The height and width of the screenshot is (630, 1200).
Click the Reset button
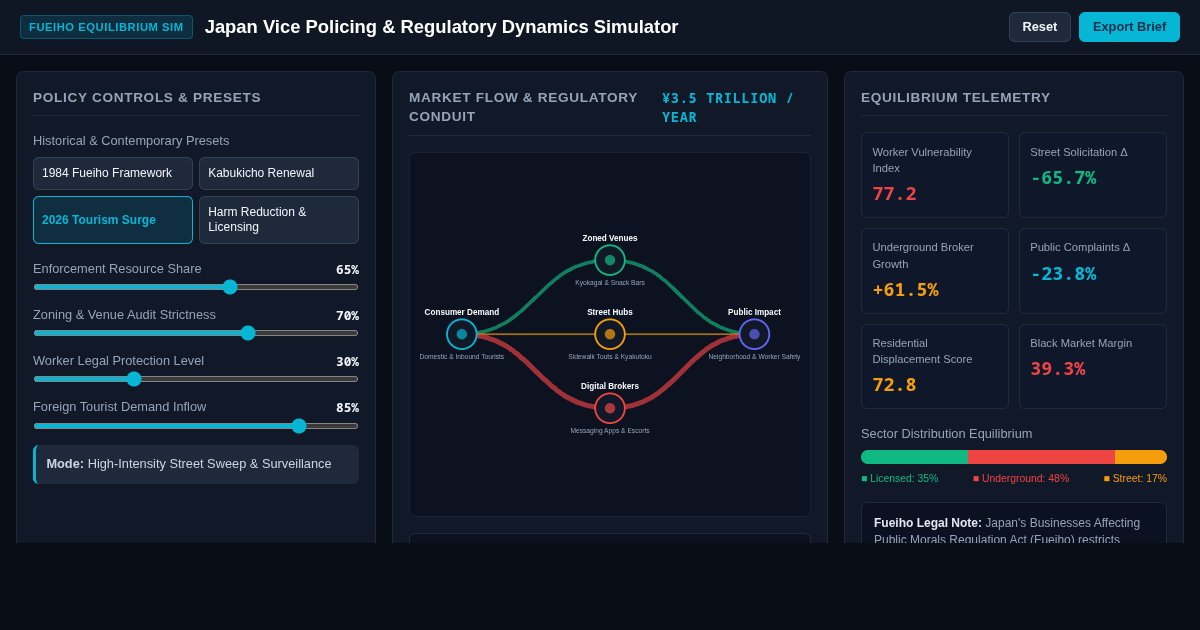pos(1040,27)
